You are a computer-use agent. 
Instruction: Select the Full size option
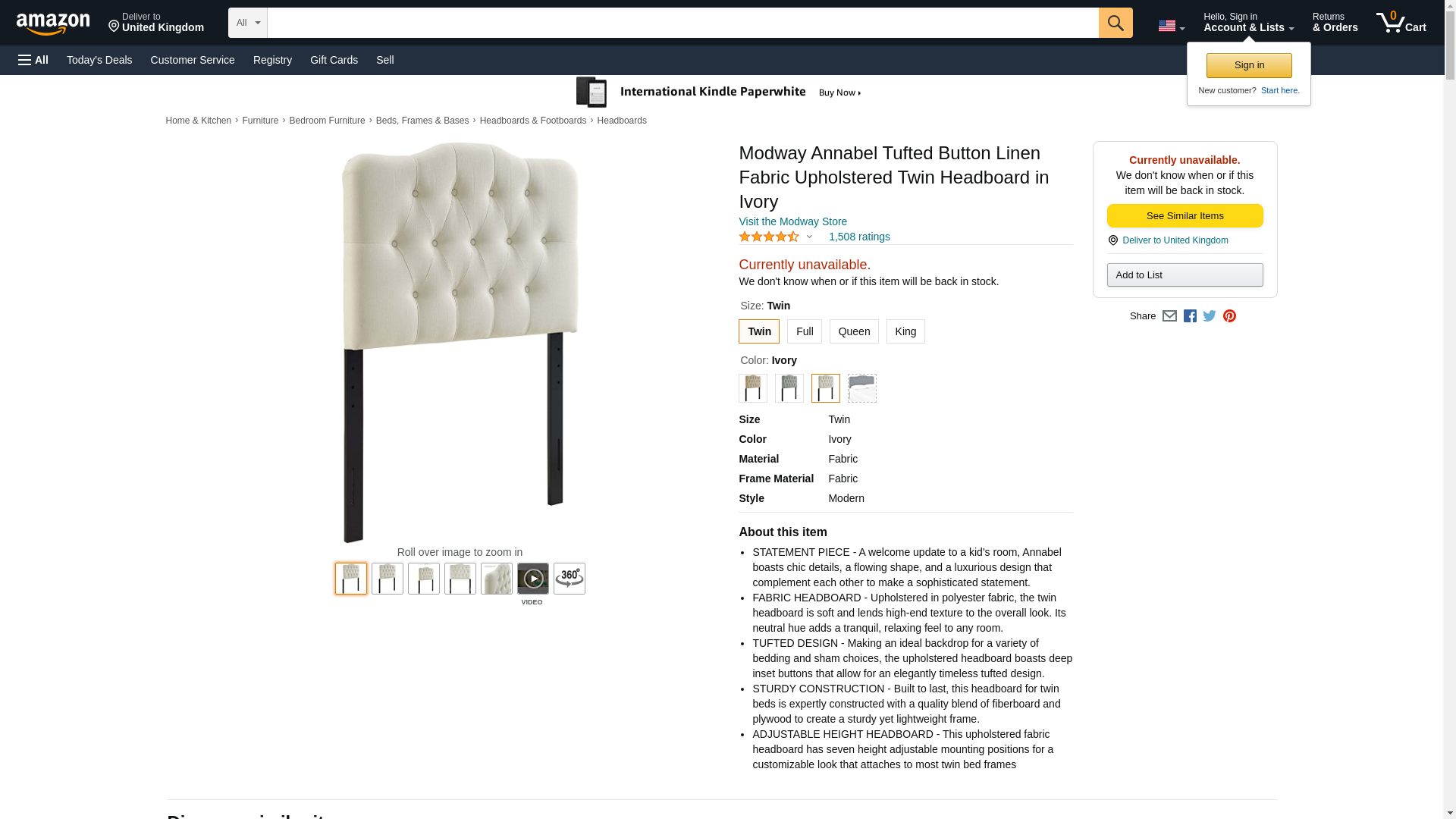tap(804, 331)
